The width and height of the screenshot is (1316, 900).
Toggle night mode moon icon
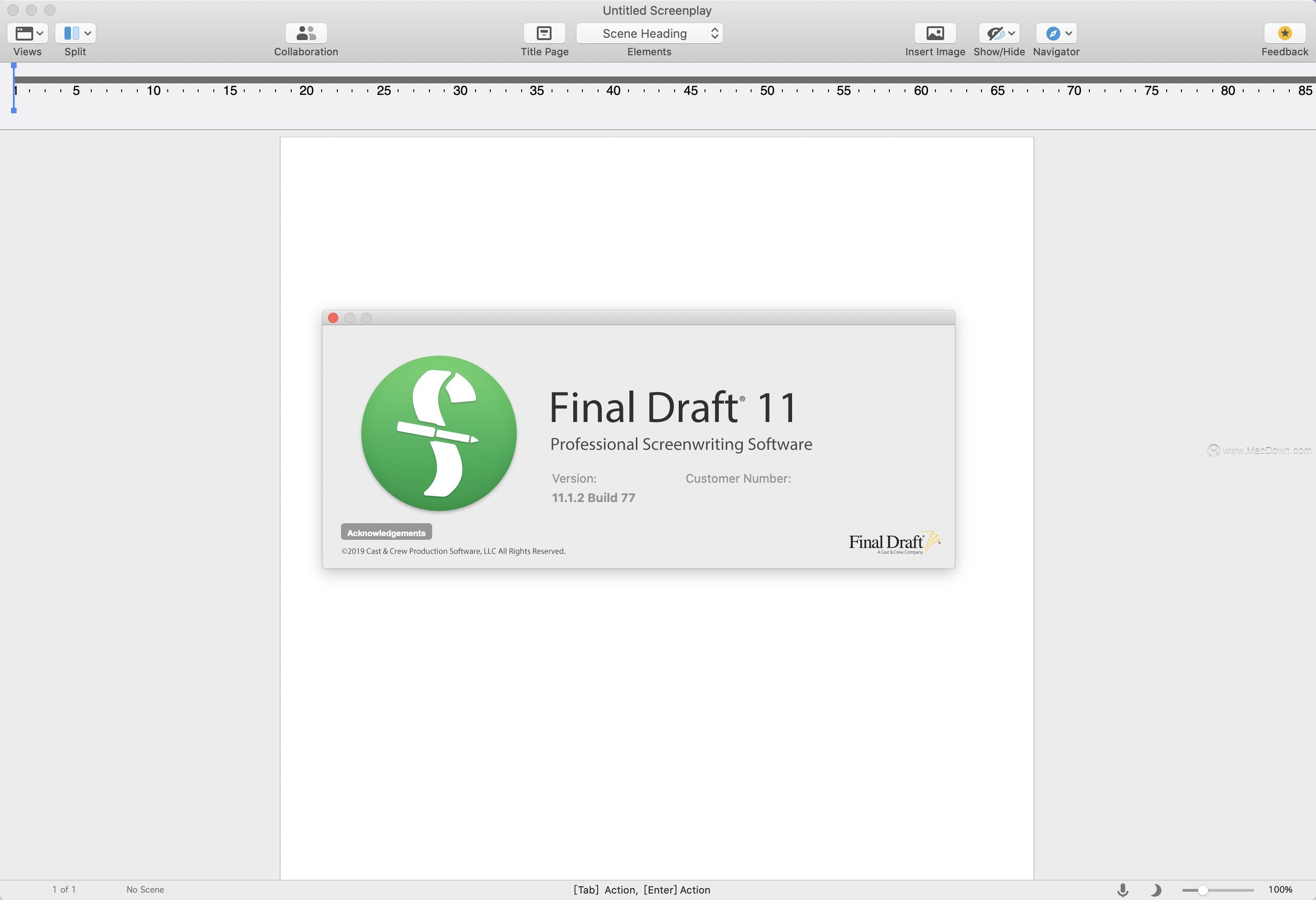point(1155,890)
